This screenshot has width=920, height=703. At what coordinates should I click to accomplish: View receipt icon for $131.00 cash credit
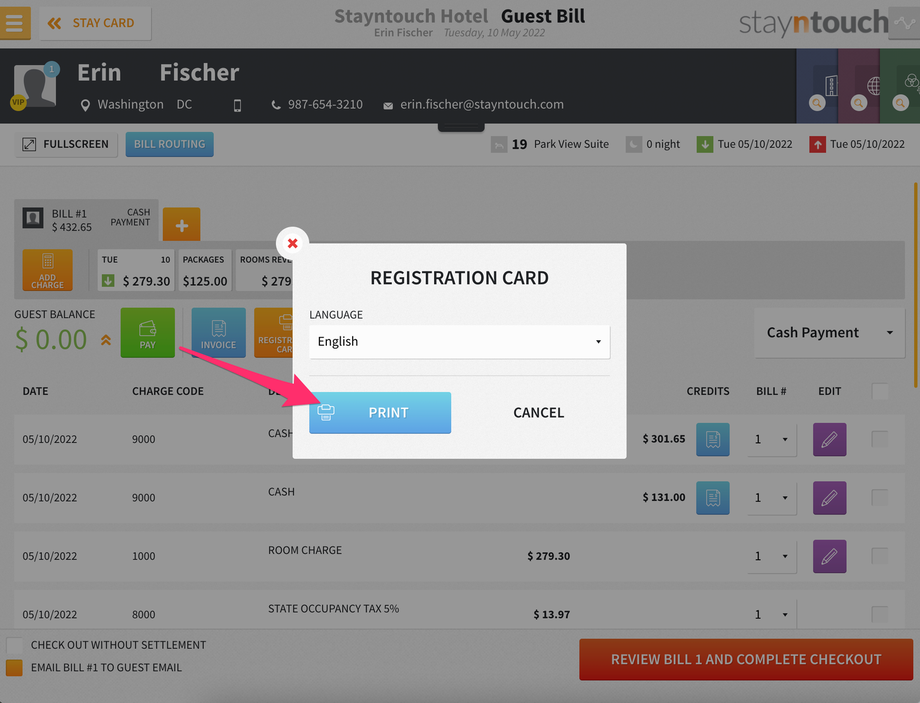click(713, 498)
